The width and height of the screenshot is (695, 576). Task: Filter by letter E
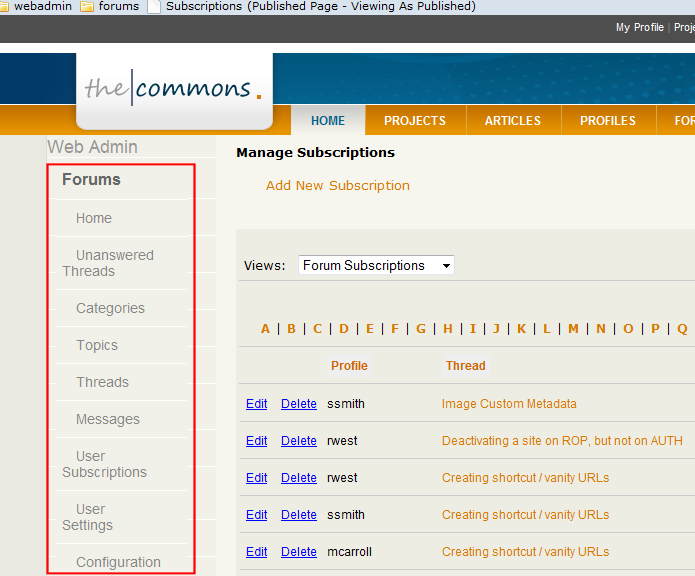370,329
